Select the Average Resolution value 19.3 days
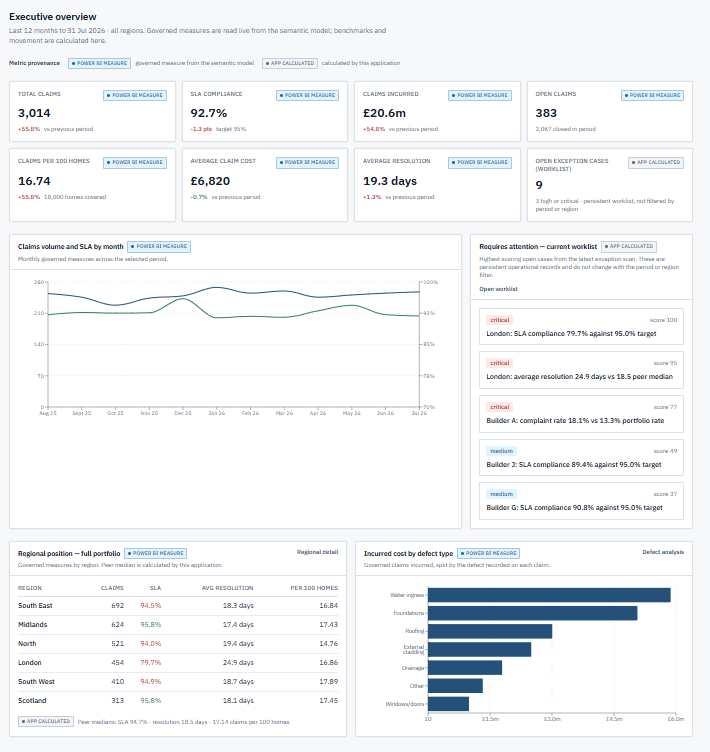Image resolution: width=710 pixels, height=752 pixels. point(390,181)
